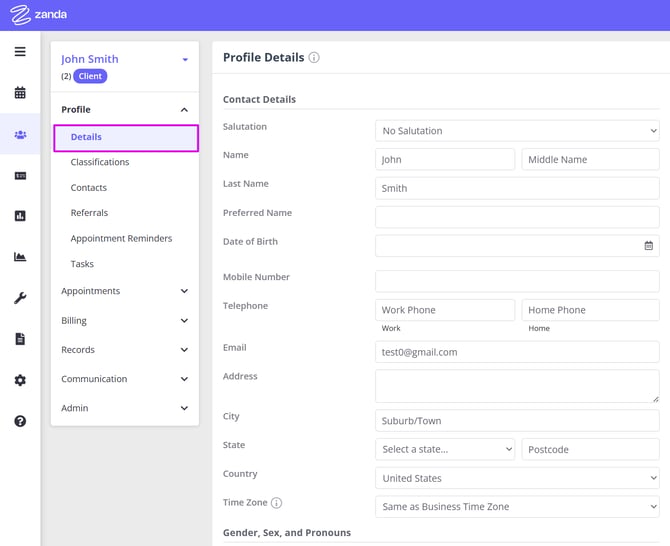
Task: Open the calendar icon in sidebar
Action: (20, 93)
